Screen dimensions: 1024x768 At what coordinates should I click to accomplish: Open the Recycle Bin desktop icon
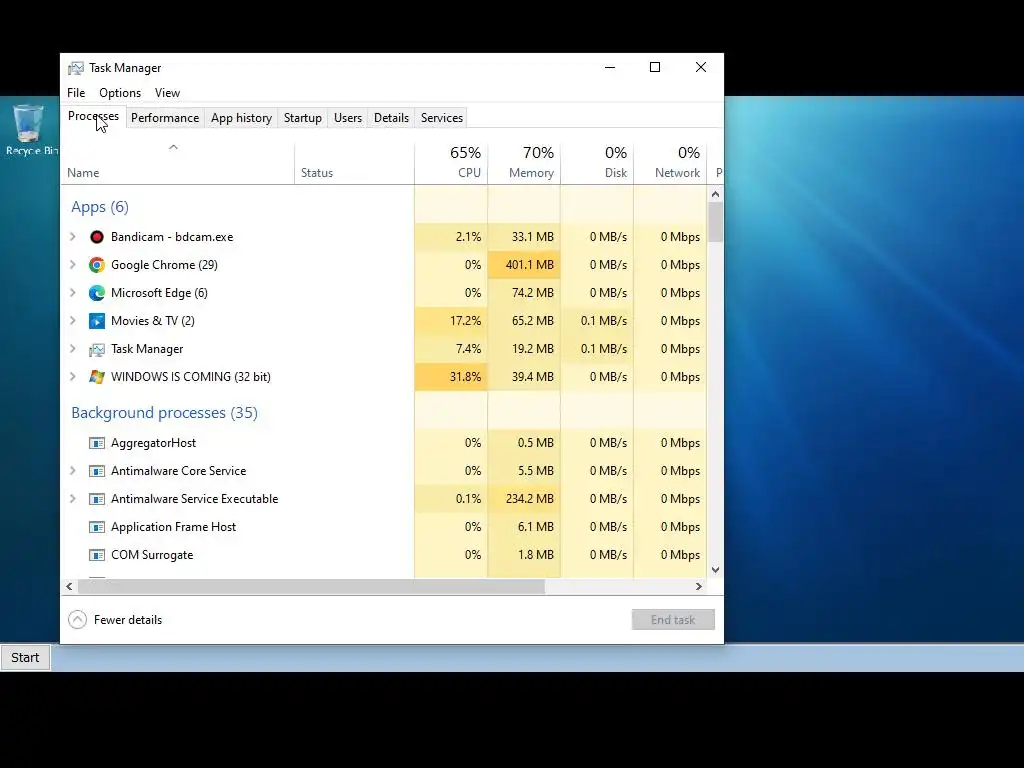pos(28,130)
